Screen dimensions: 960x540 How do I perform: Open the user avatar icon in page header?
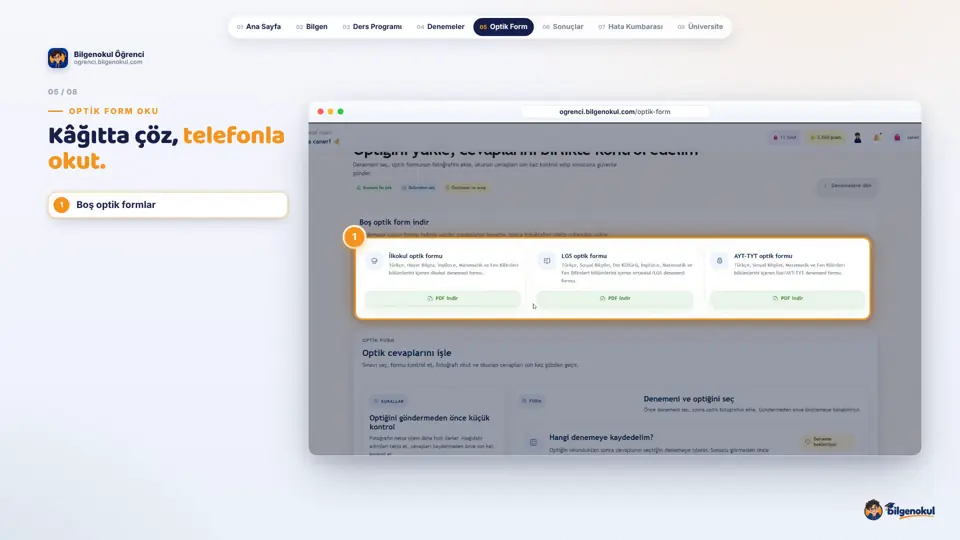(x=857, y=138)
